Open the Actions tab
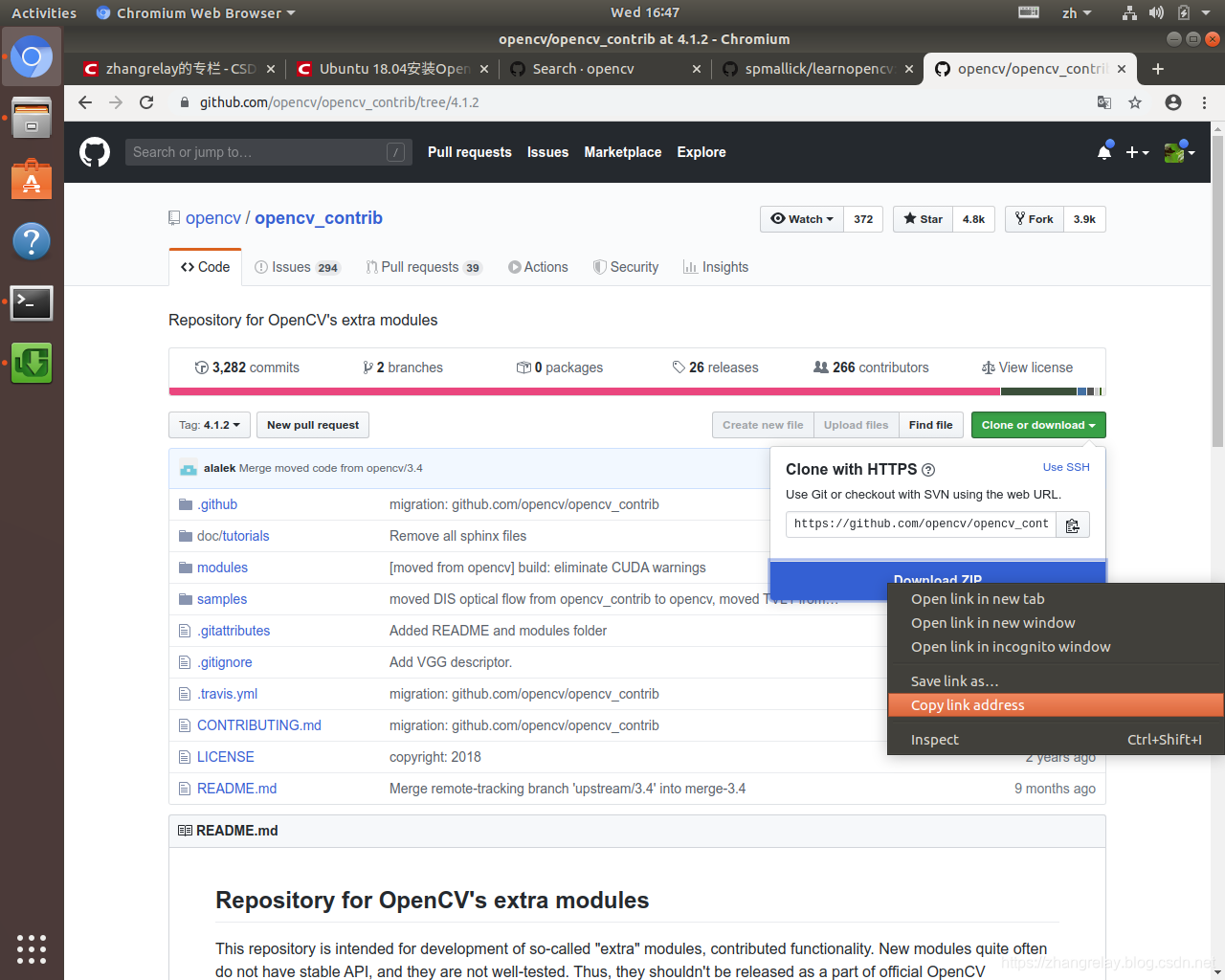Viewport: 1225px width, 980px height. point(538,267)
